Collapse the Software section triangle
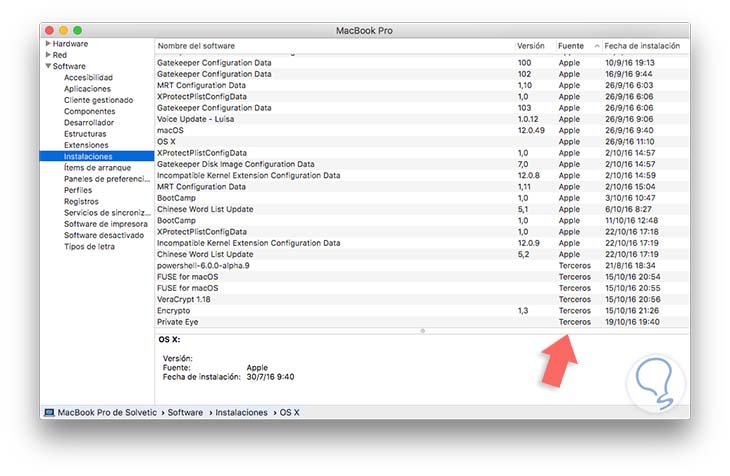 tap(48, 66)
